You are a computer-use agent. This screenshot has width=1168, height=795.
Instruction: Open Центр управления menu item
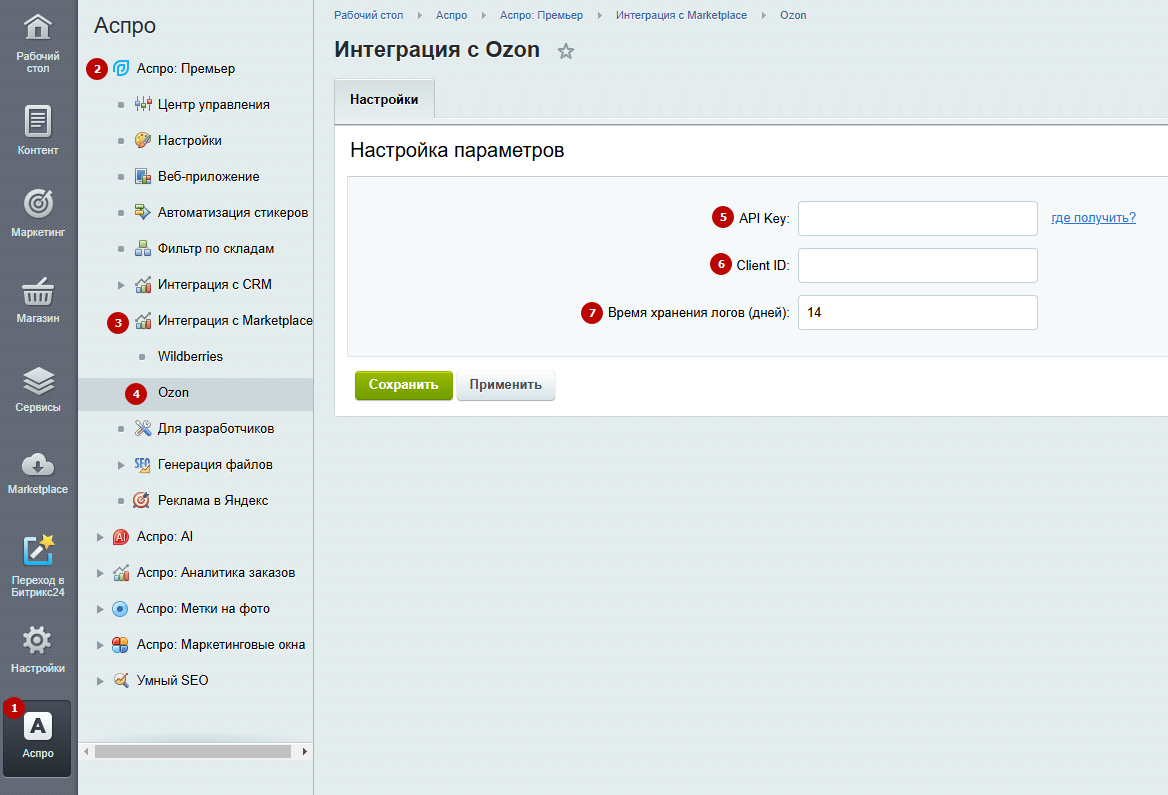point(214,104)
